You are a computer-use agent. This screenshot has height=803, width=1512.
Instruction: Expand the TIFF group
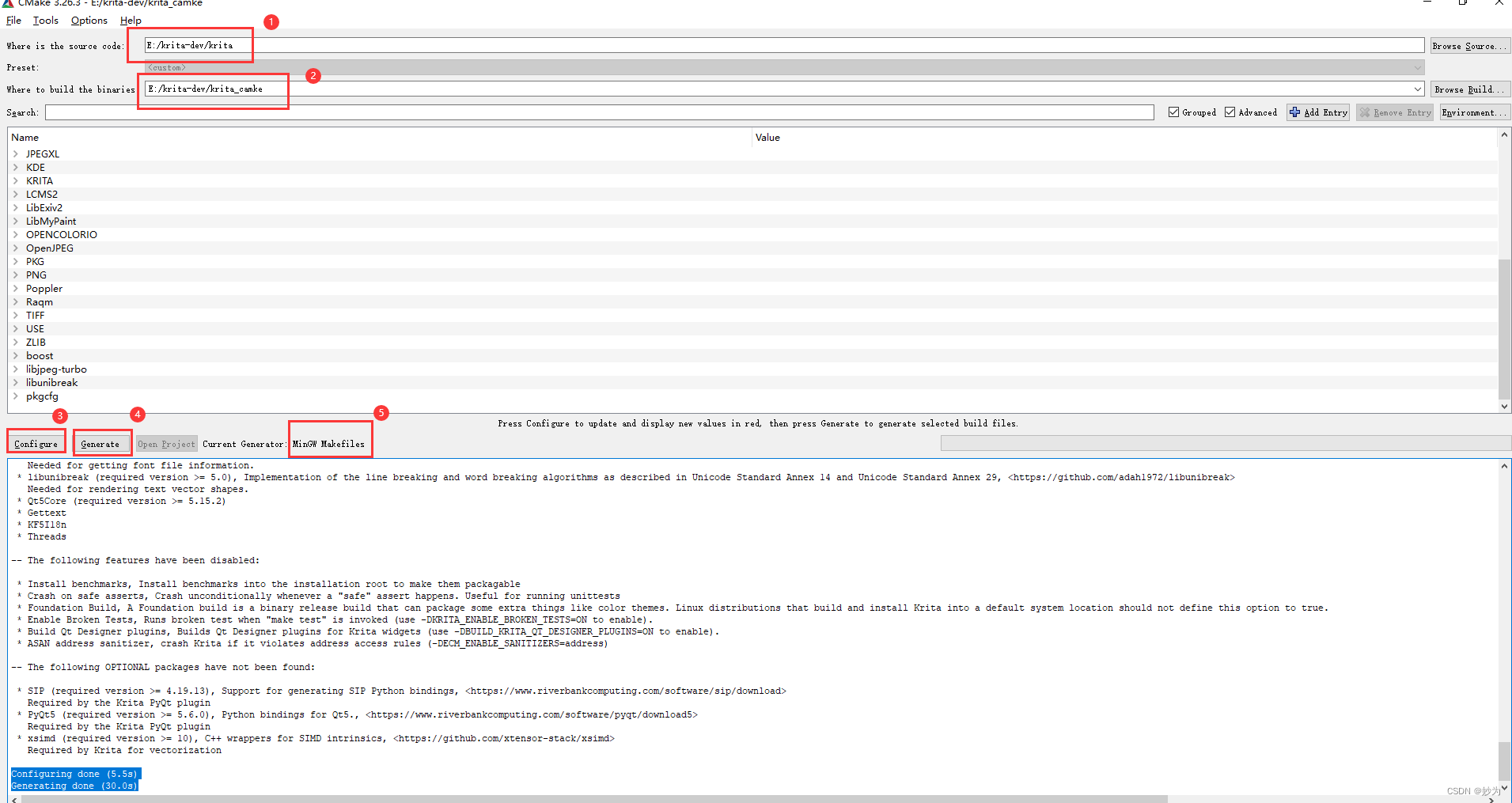coord(15,316)
